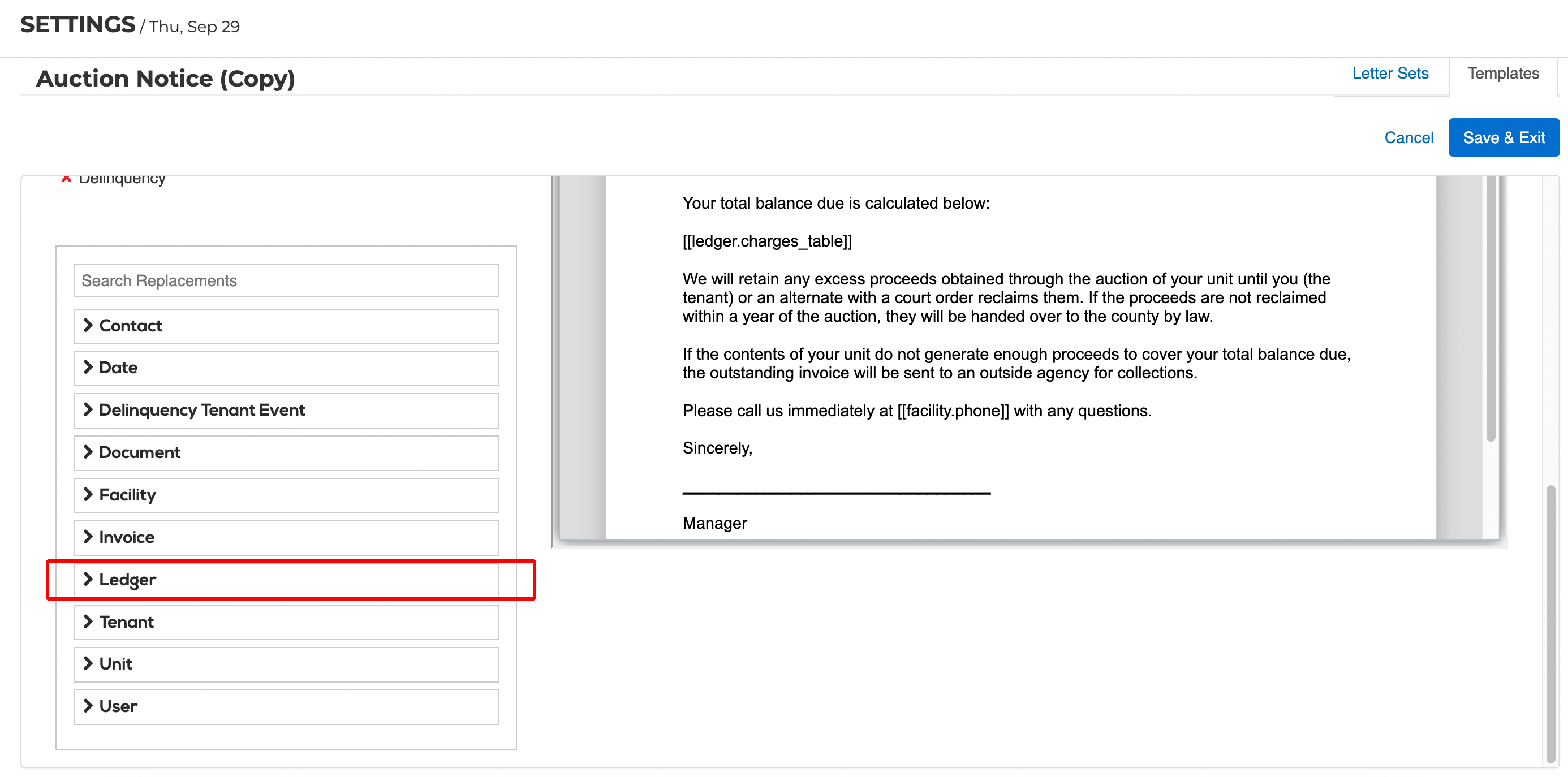Click the Auction Notice (Copy) title
Viewport: 1568px width, 777px height.
point(166,79)
